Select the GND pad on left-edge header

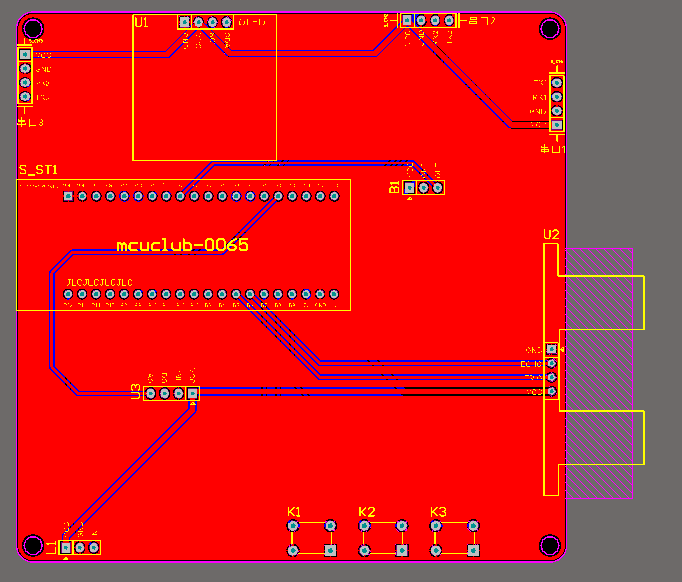click(x=25, y=68)
